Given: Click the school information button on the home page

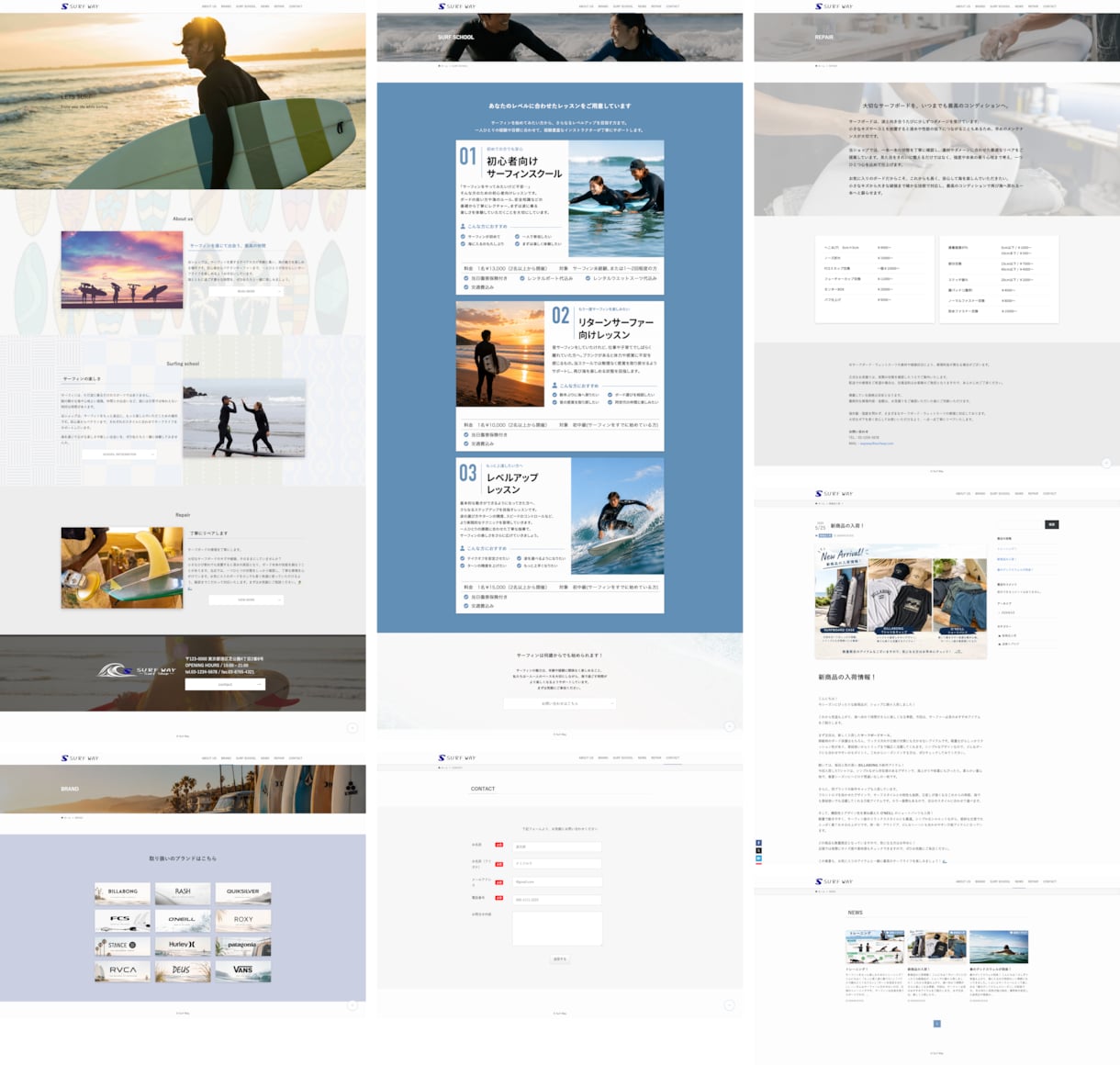Looking at the screenshot, I should (119, 454).
